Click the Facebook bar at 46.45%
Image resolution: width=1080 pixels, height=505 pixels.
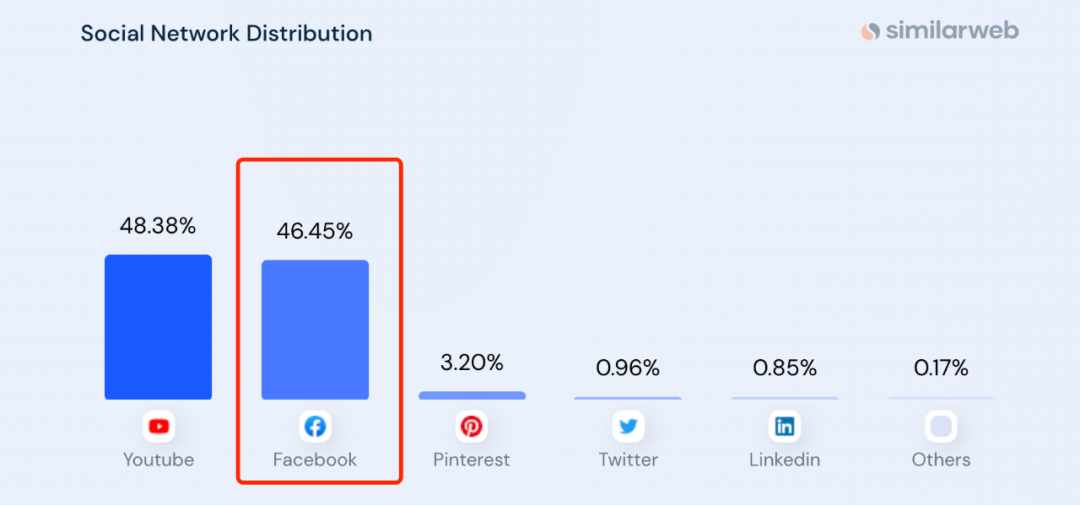click(315, 330)
